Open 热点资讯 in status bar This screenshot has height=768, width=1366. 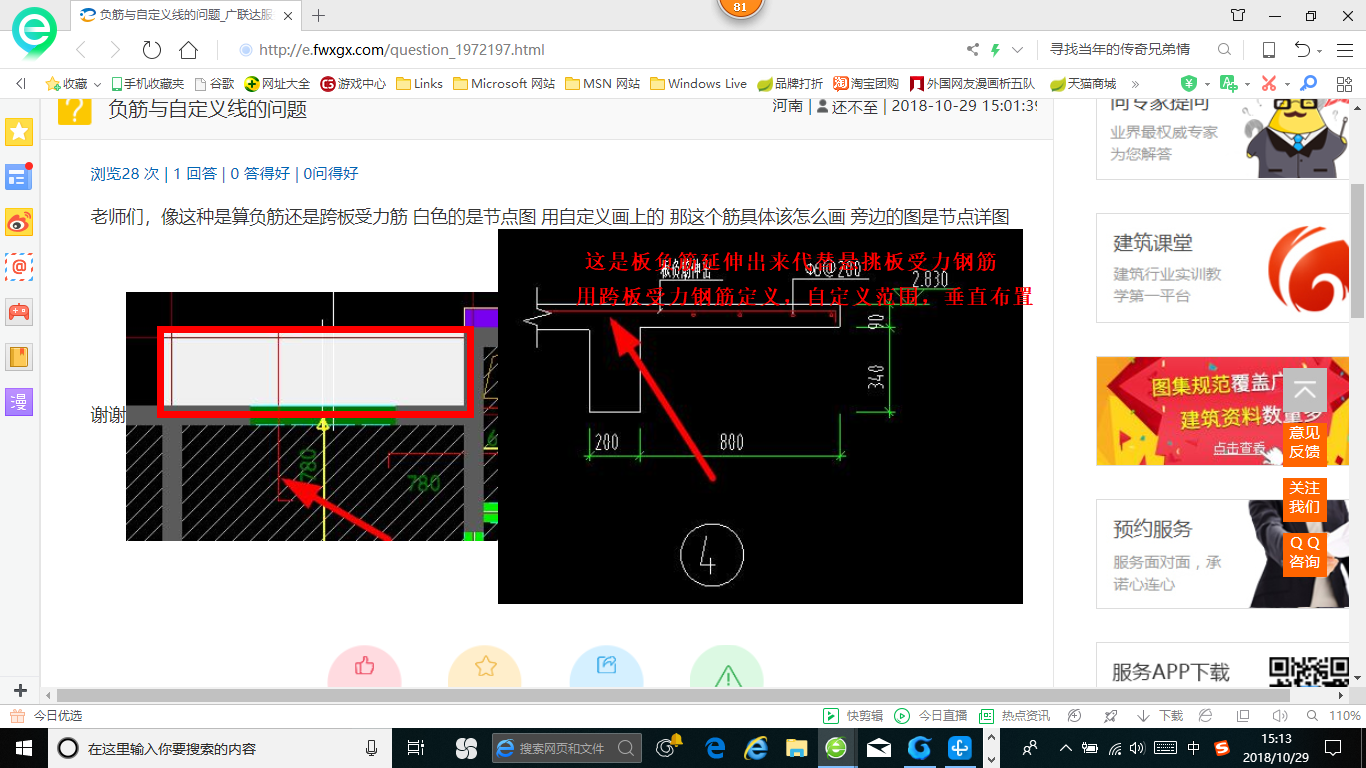(1014, 716)
